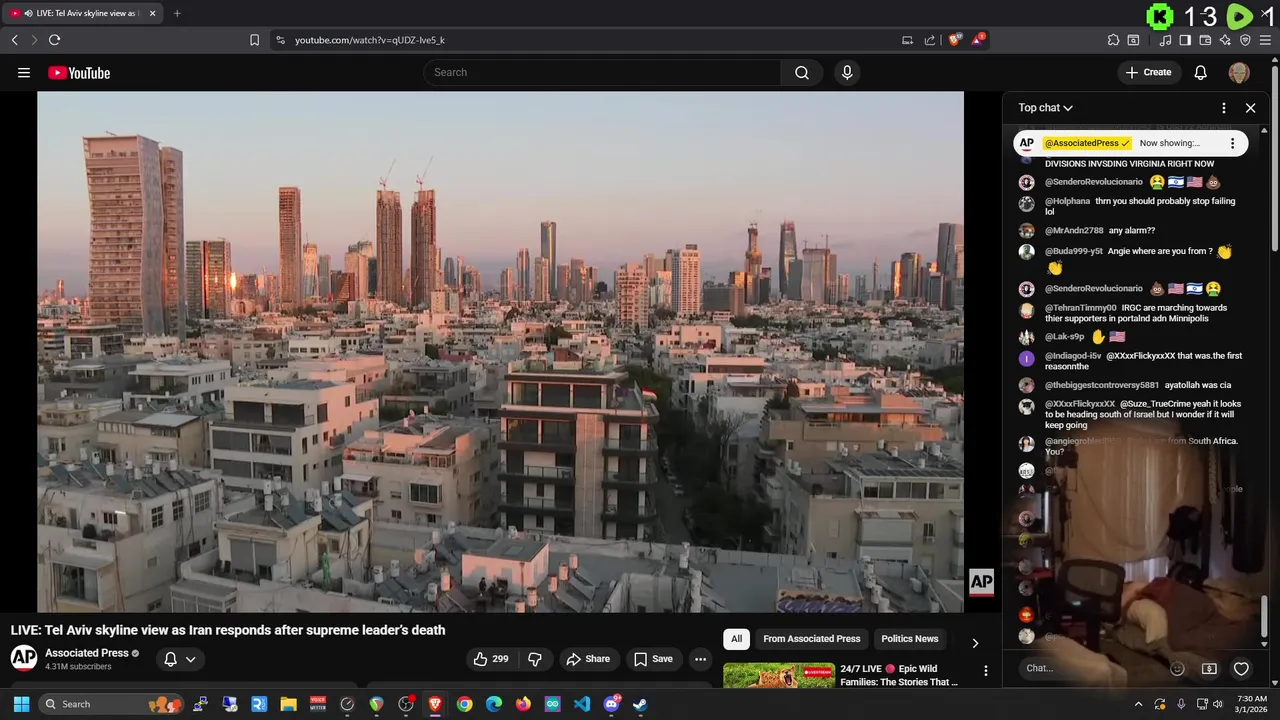Open Top chat options three-dot menu

(1224, 108)
